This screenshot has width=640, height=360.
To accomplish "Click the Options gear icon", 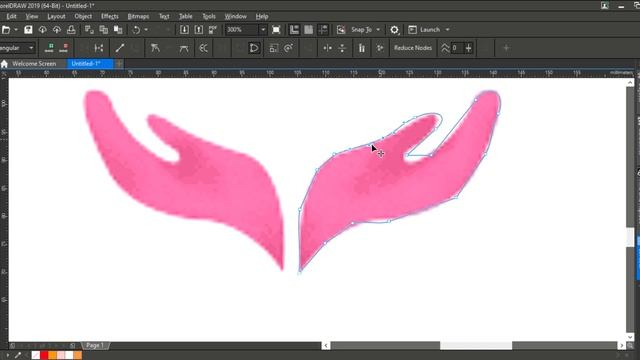I will tap(394, 30).
